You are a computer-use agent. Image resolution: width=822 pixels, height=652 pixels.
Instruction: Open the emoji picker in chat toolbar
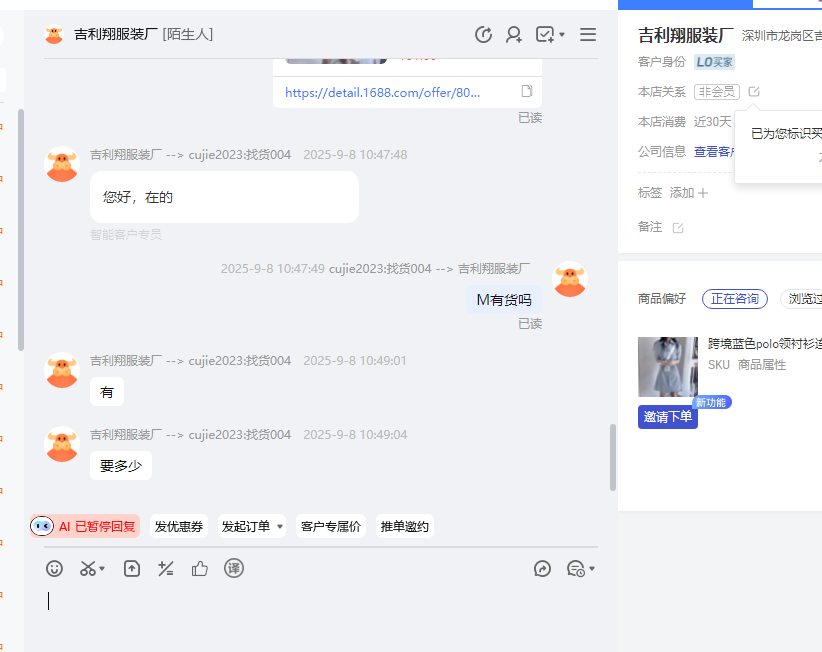55,569
